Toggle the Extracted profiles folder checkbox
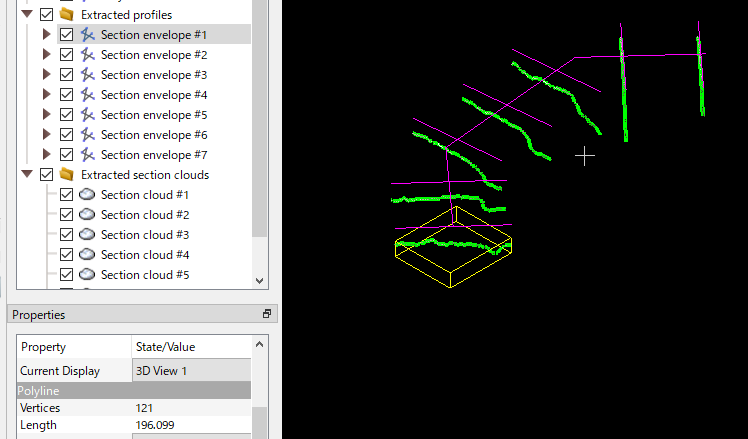Screen dimensions: 748x439 tap(46, 15)
